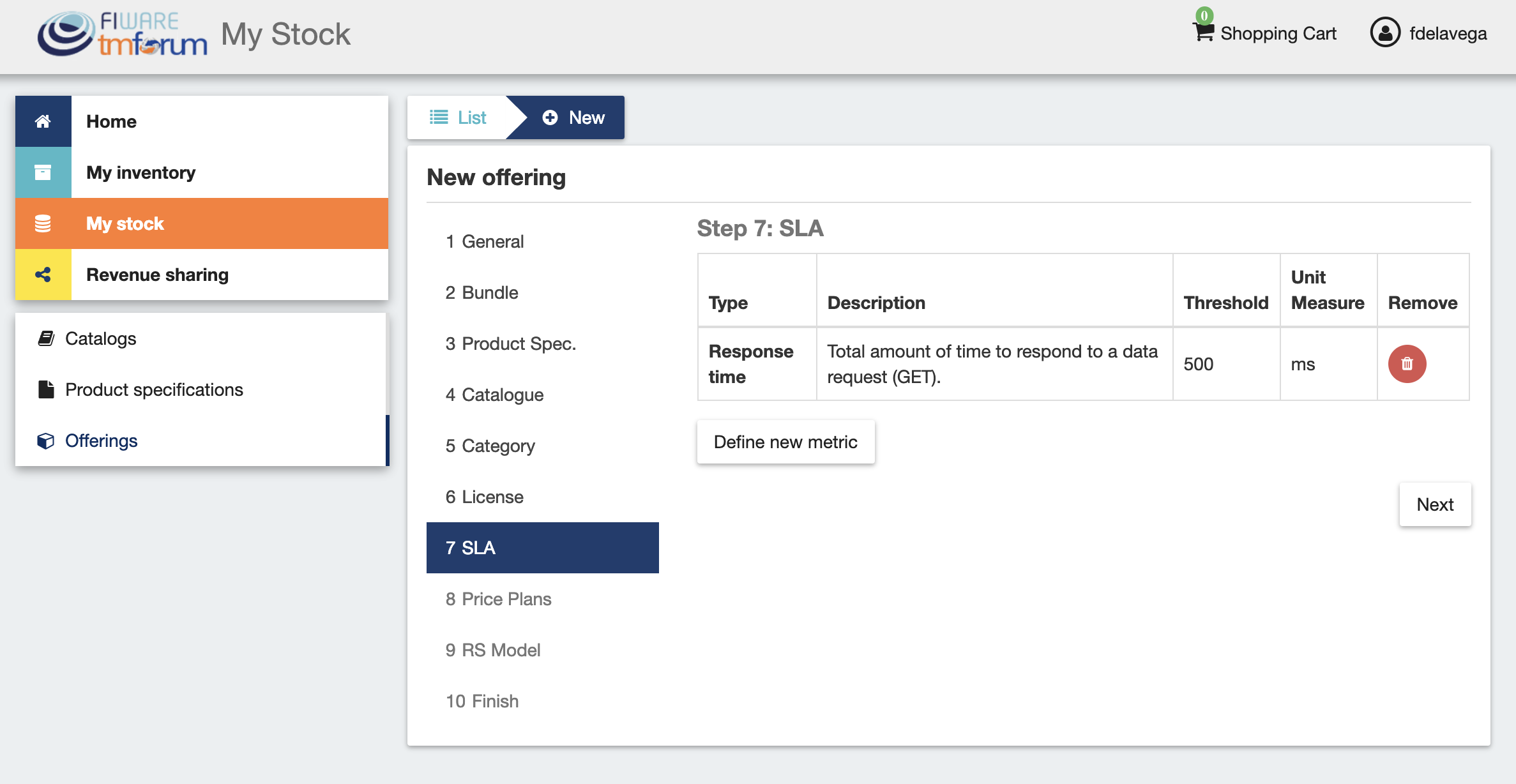Click the My Stock page title
The image size is (1516, 784).
click(x=285, y=34)
